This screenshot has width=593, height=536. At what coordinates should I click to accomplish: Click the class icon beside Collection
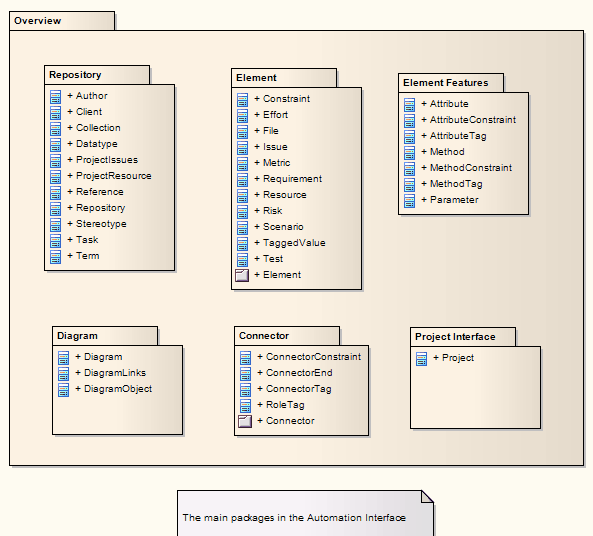tap(56, 129)
